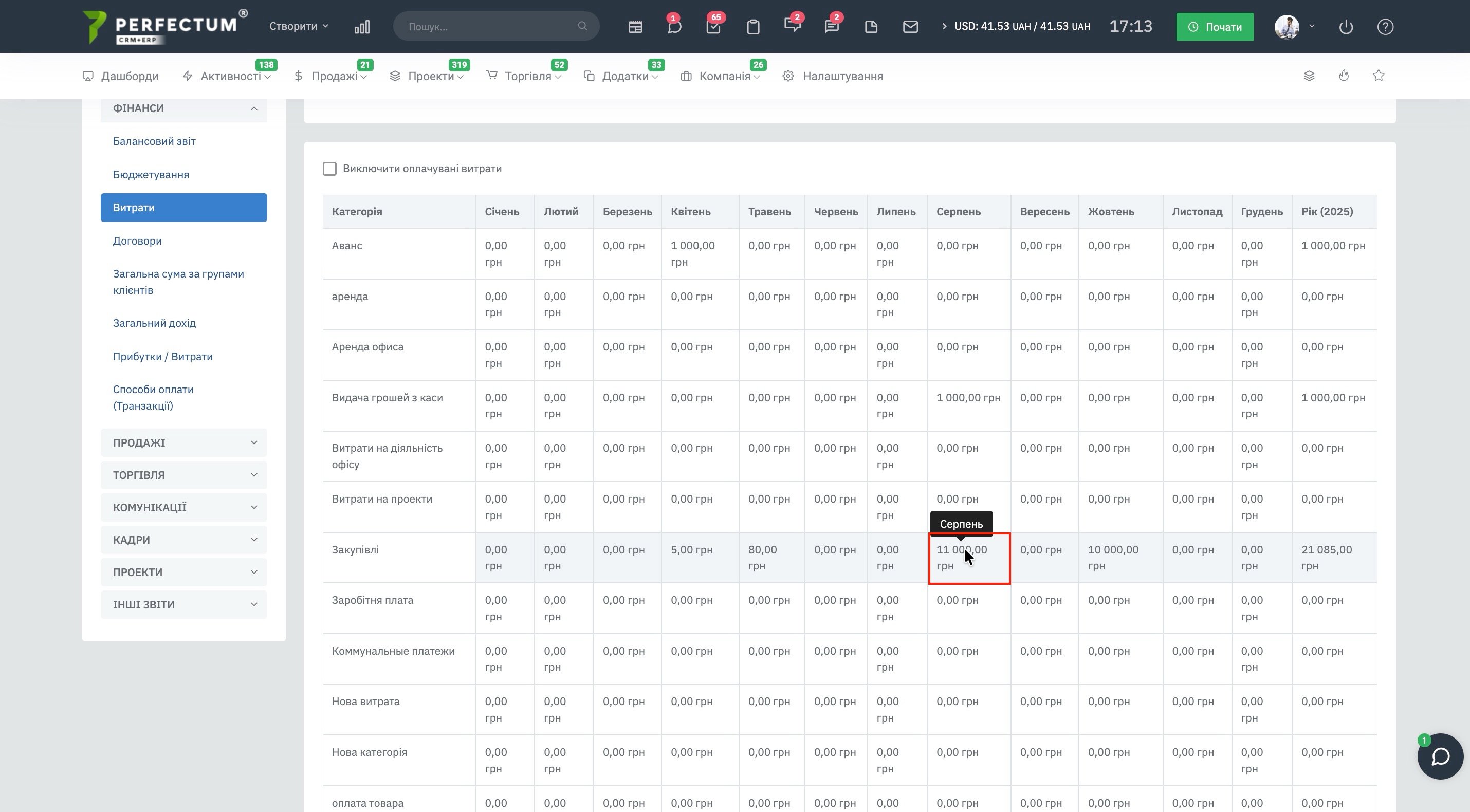Open the mail envelope icon
Screen dimensions: 1470x812
point(910,27)
